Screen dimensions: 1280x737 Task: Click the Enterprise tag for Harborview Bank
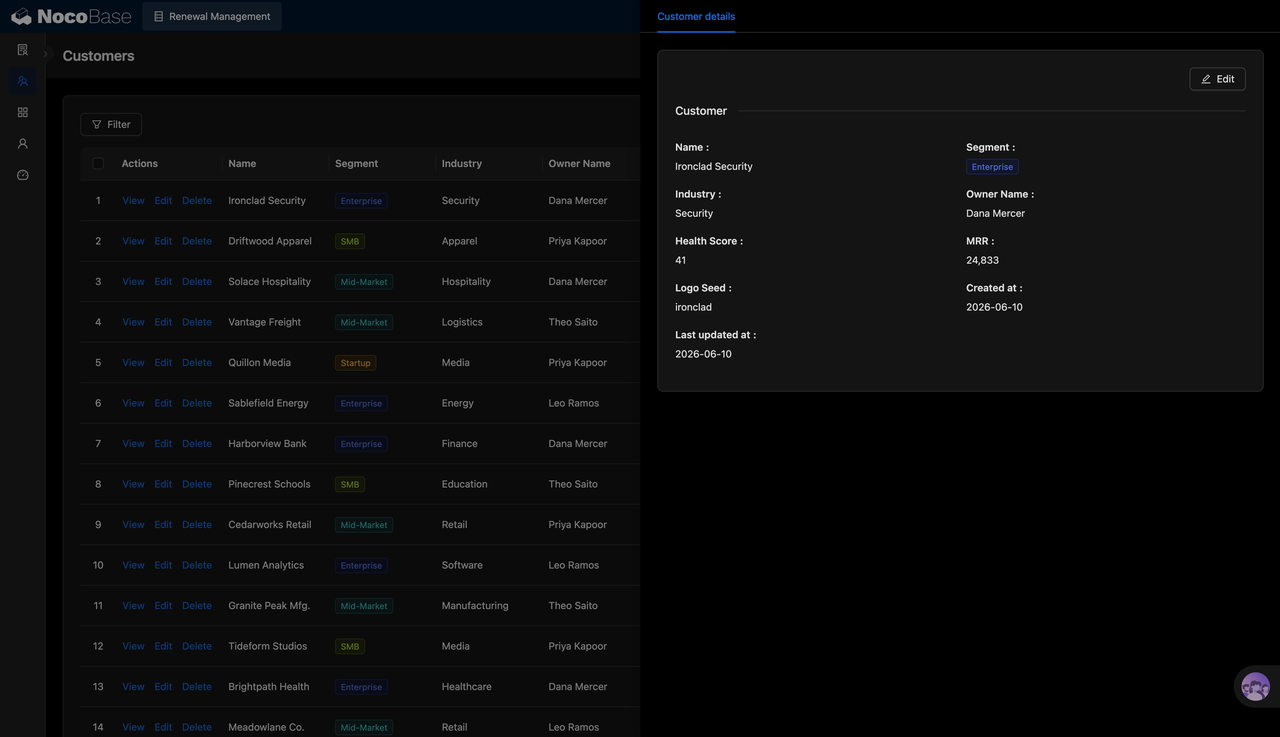click(361, 444)
